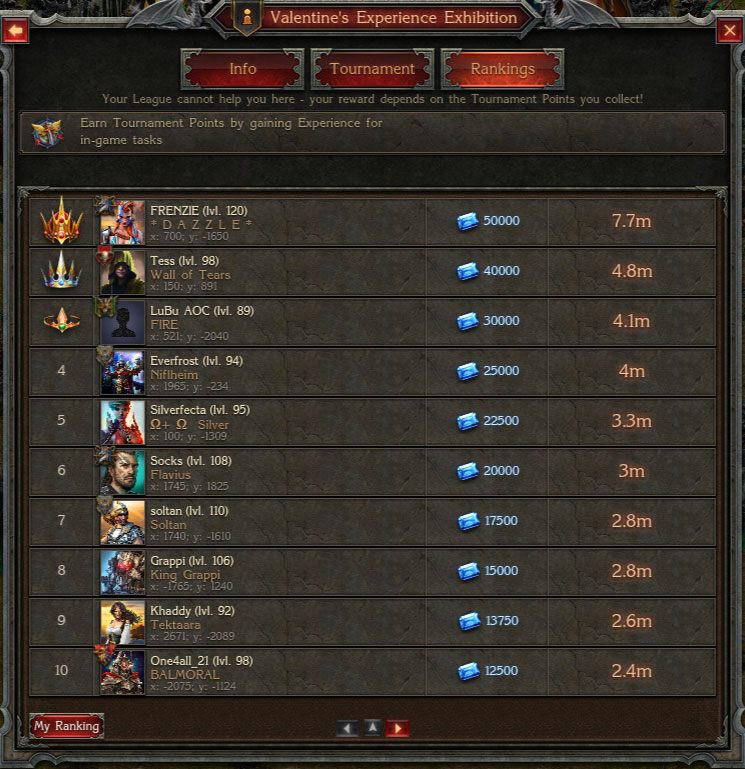
Task: Click the third-place tiara icon
Action: pyautogui.click(x=61, y=320)
